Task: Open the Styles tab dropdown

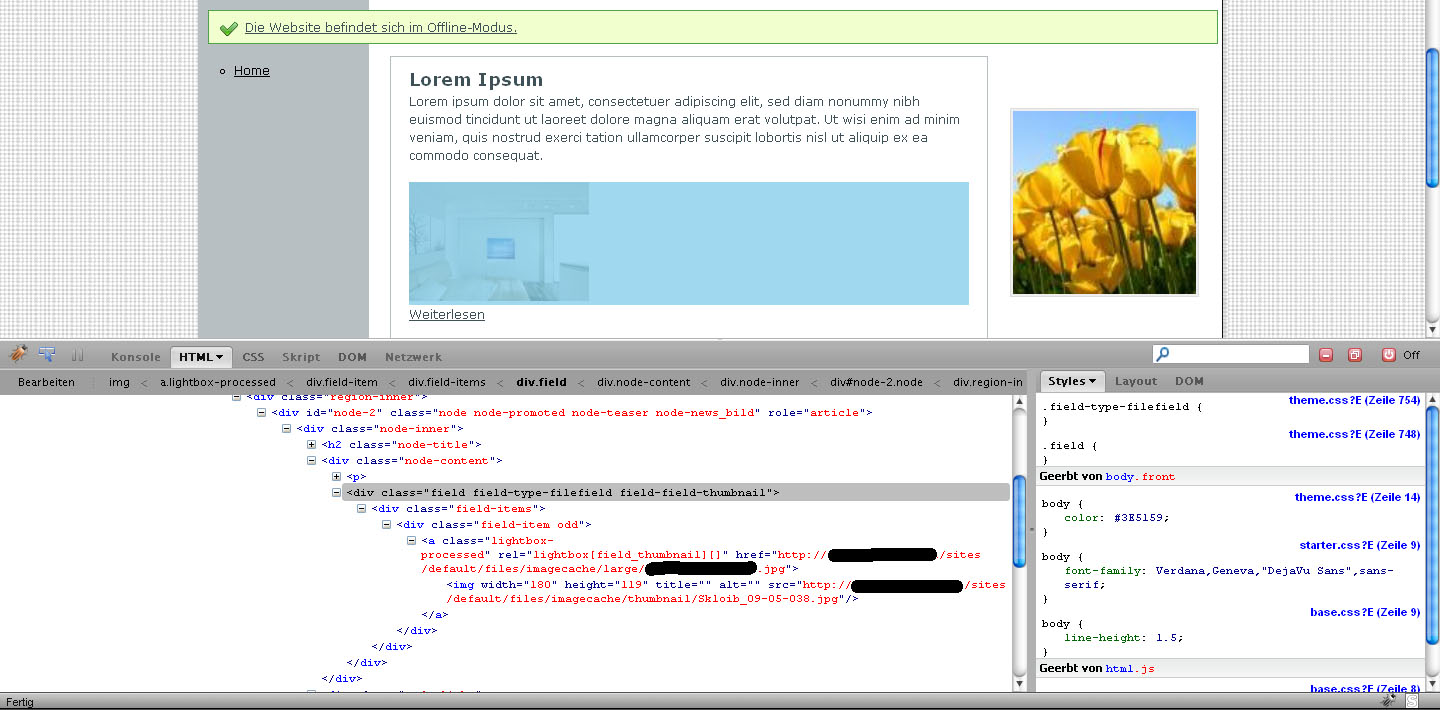Action: 1072,381
